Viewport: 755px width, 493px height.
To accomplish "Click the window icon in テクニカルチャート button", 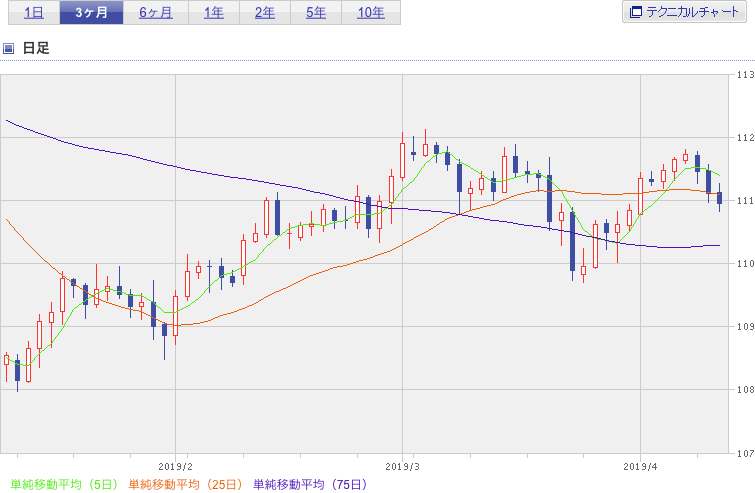I will [x=636, y=12].
